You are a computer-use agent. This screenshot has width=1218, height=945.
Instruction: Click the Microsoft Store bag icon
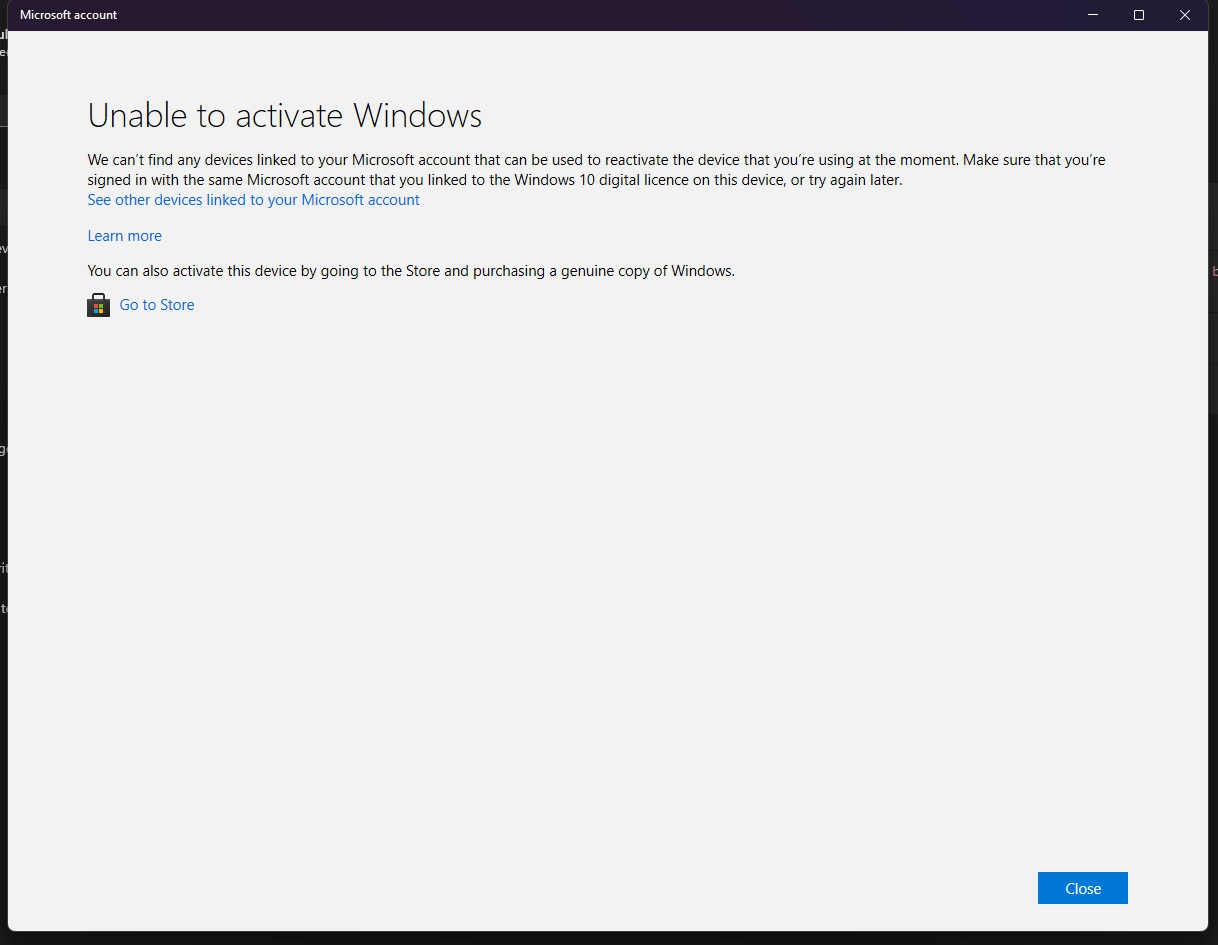click(x=98, y=305)
